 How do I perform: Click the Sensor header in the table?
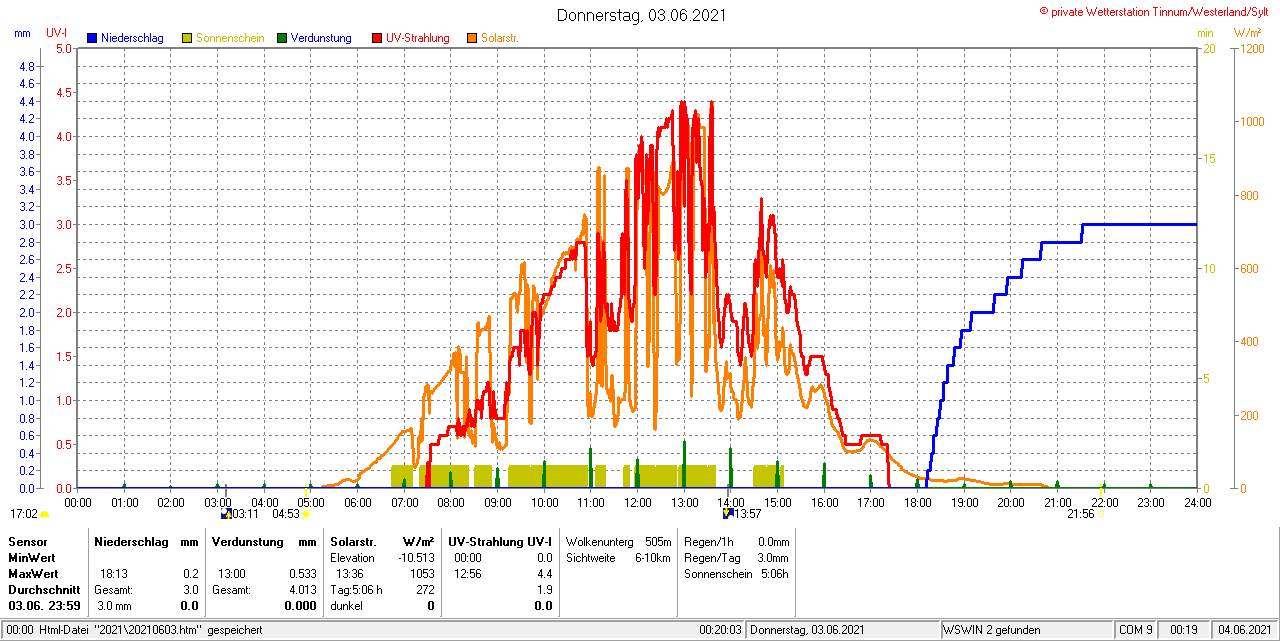click(27, 541)
